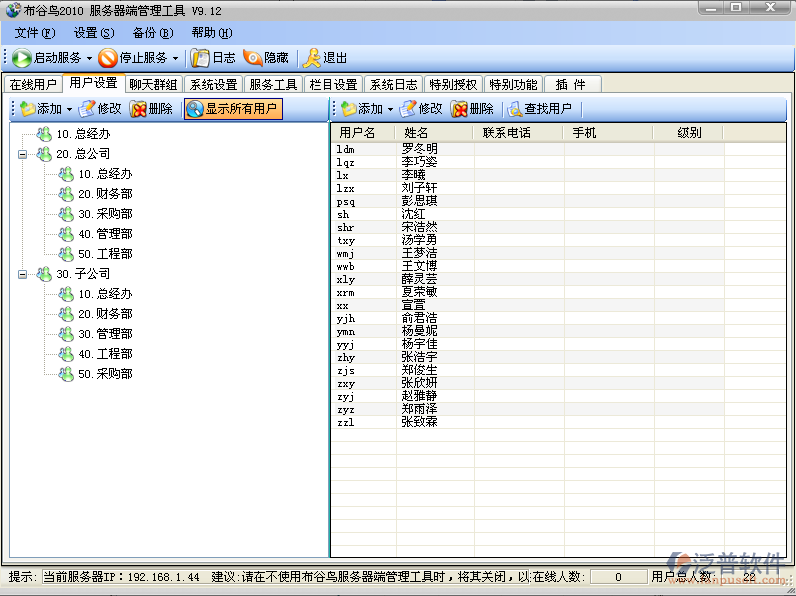This screenshot has height=596, width=796.
Task: Open left toolbar 添加 dropdown arrow
Action: (x=69, y=109)
